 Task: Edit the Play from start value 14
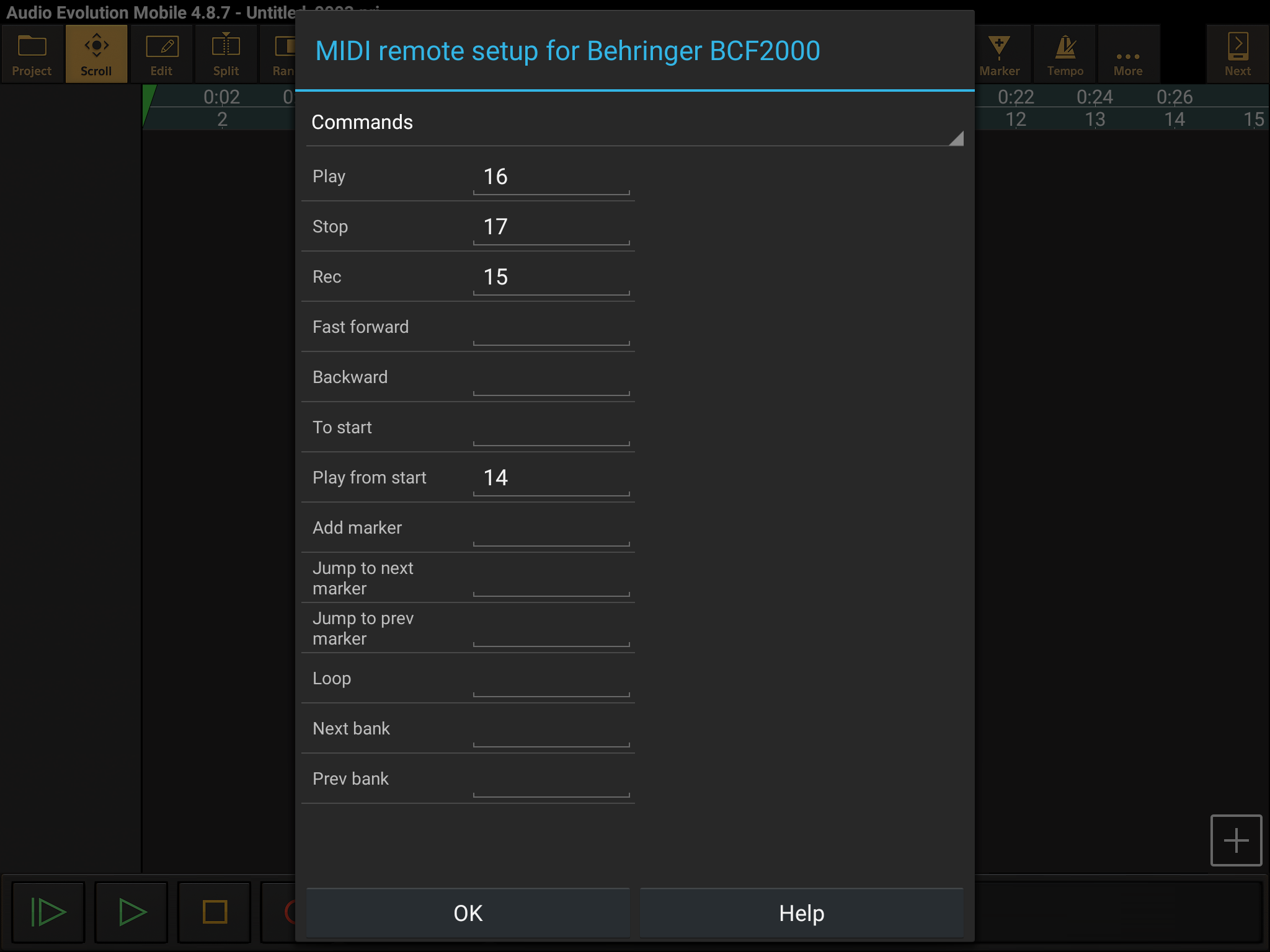coord(551,478)
